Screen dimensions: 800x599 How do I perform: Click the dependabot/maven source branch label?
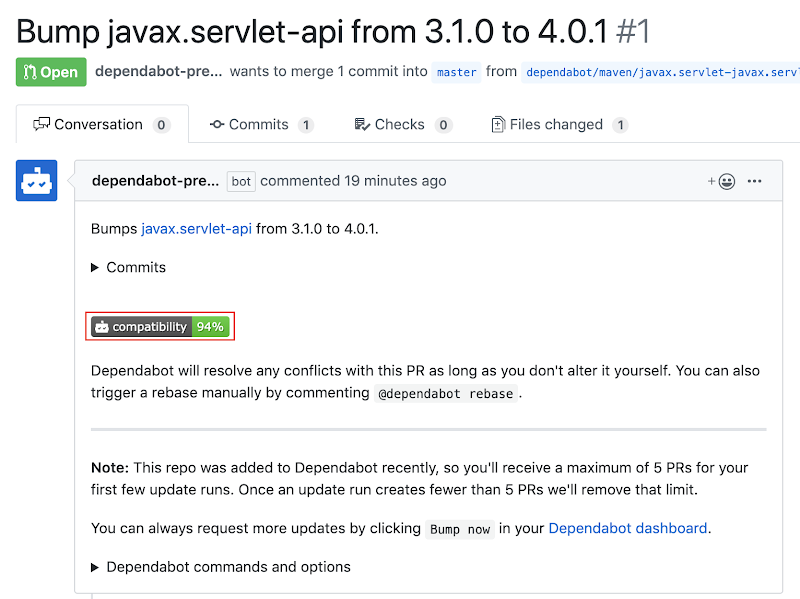pyautogui.click(x=661, y=72)
